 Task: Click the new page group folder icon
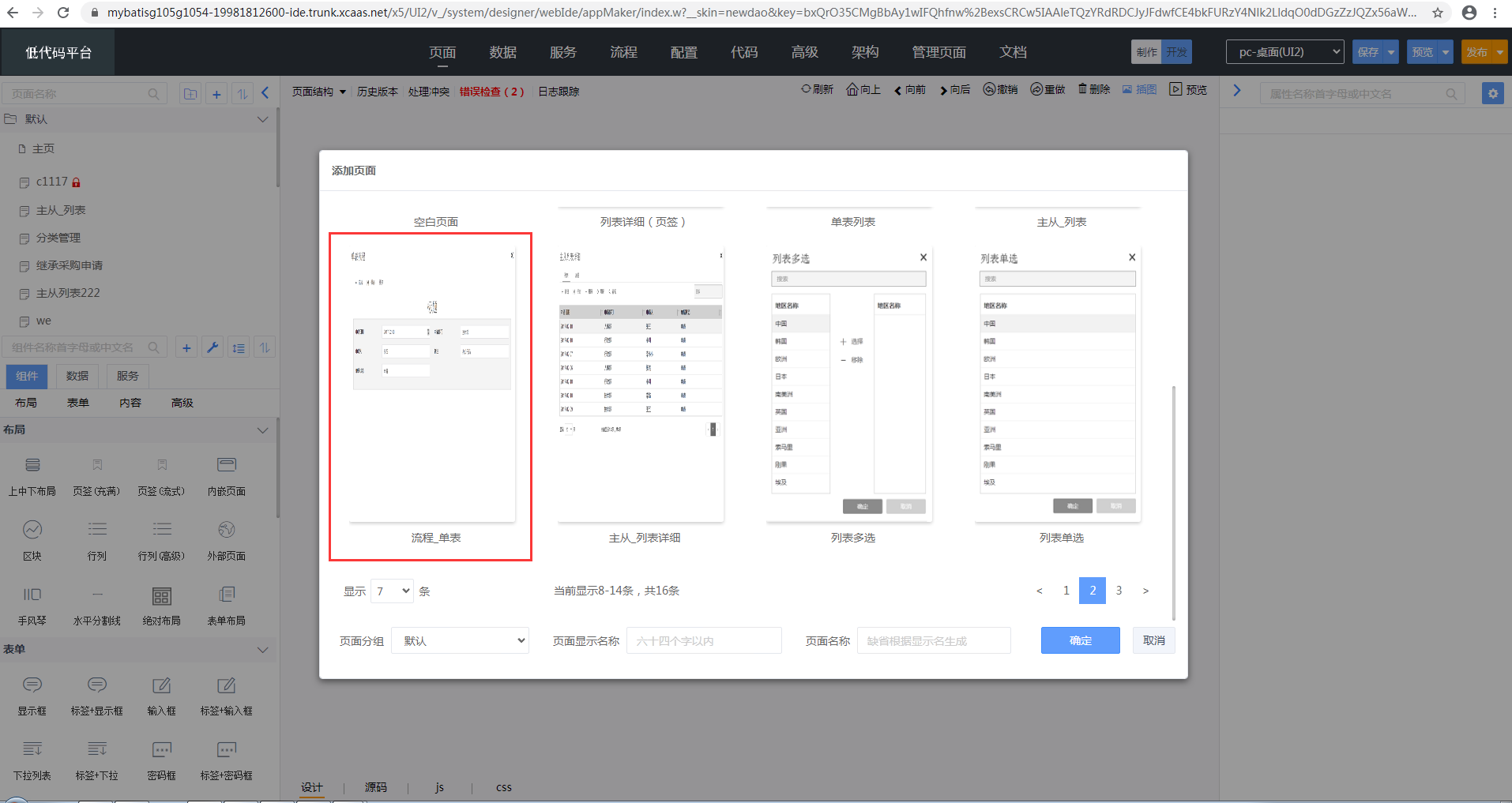coord(190,94)
